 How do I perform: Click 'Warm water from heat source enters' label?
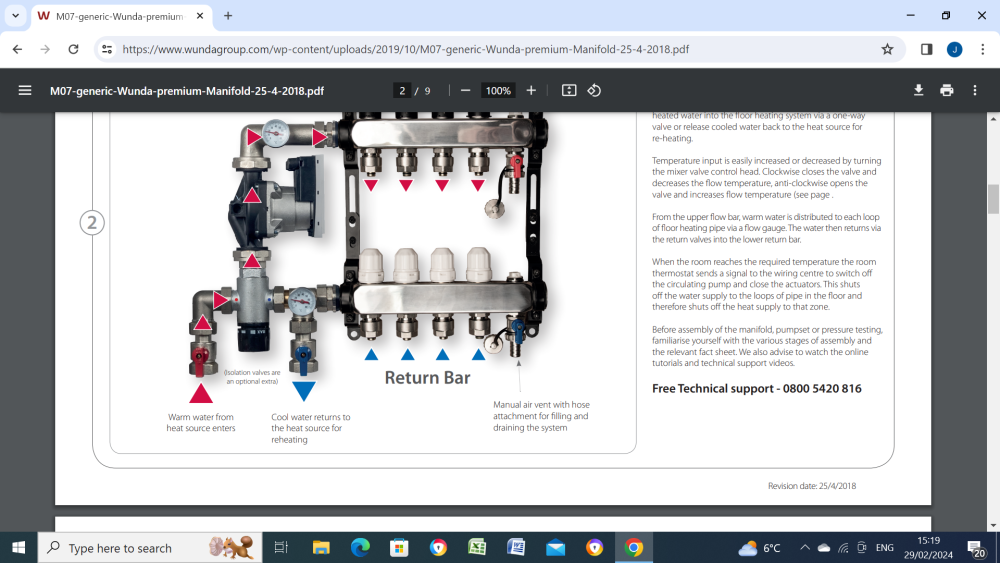tap(201, 422)
